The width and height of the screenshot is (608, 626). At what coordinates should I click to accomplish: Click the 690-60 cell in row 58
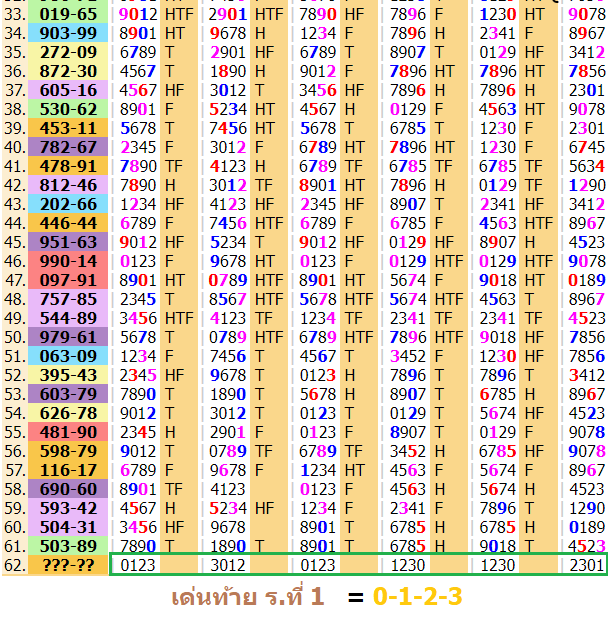pyautogui.click(x=68, y=489)
